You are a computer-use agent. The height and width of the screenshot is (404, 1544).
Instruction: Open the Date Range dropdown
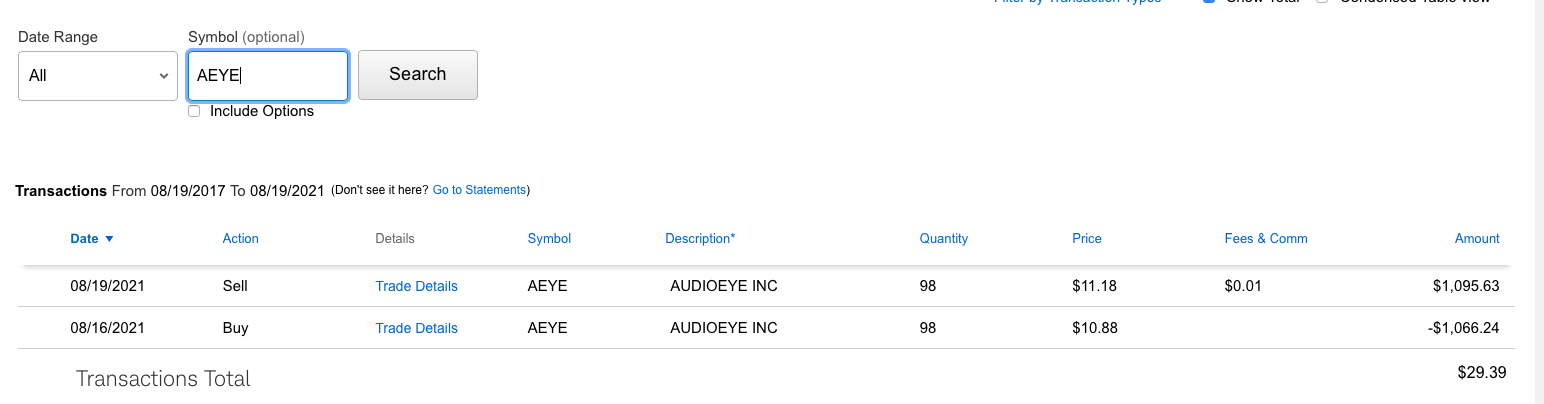[x=98, y=76]
